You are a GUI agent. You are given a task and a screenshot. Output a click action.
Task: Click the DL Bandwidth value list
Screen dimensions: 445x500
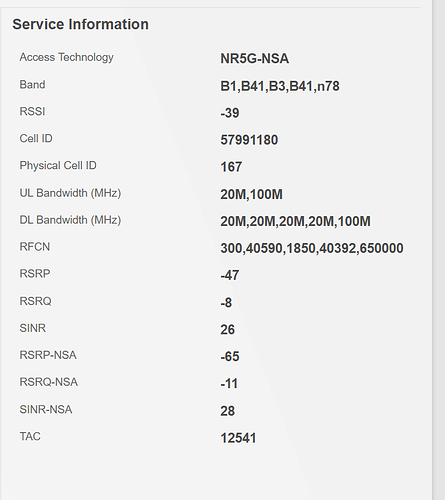coord(295,221)
